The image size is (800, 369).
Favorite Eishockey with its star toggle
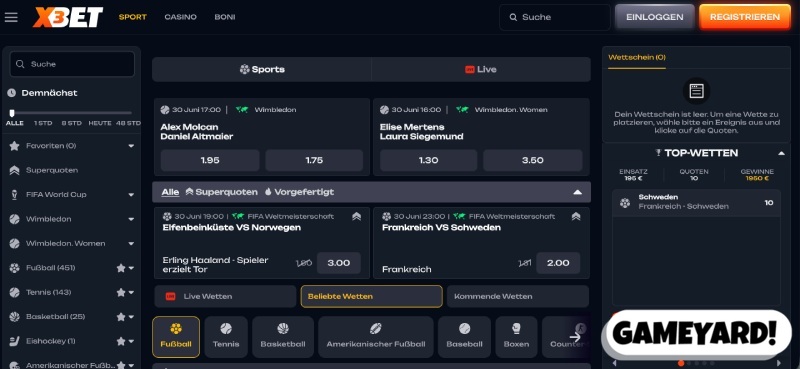click(x=120, y=341)
